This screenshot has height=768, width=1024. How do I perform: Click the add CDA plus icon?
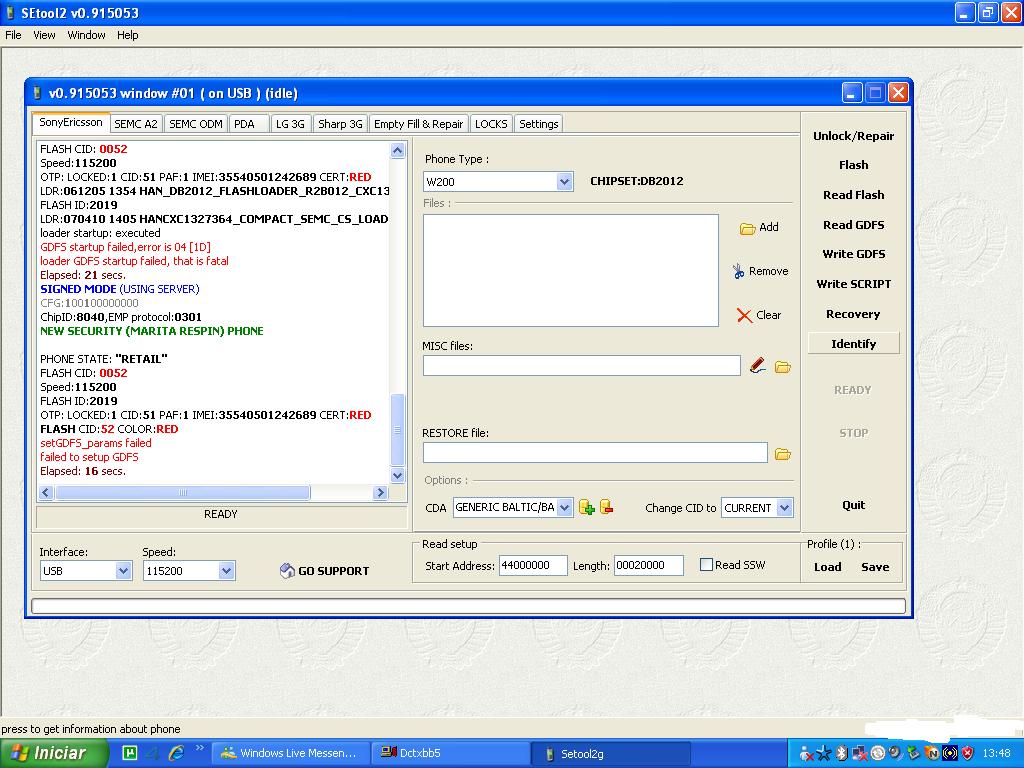pos(586,507)
